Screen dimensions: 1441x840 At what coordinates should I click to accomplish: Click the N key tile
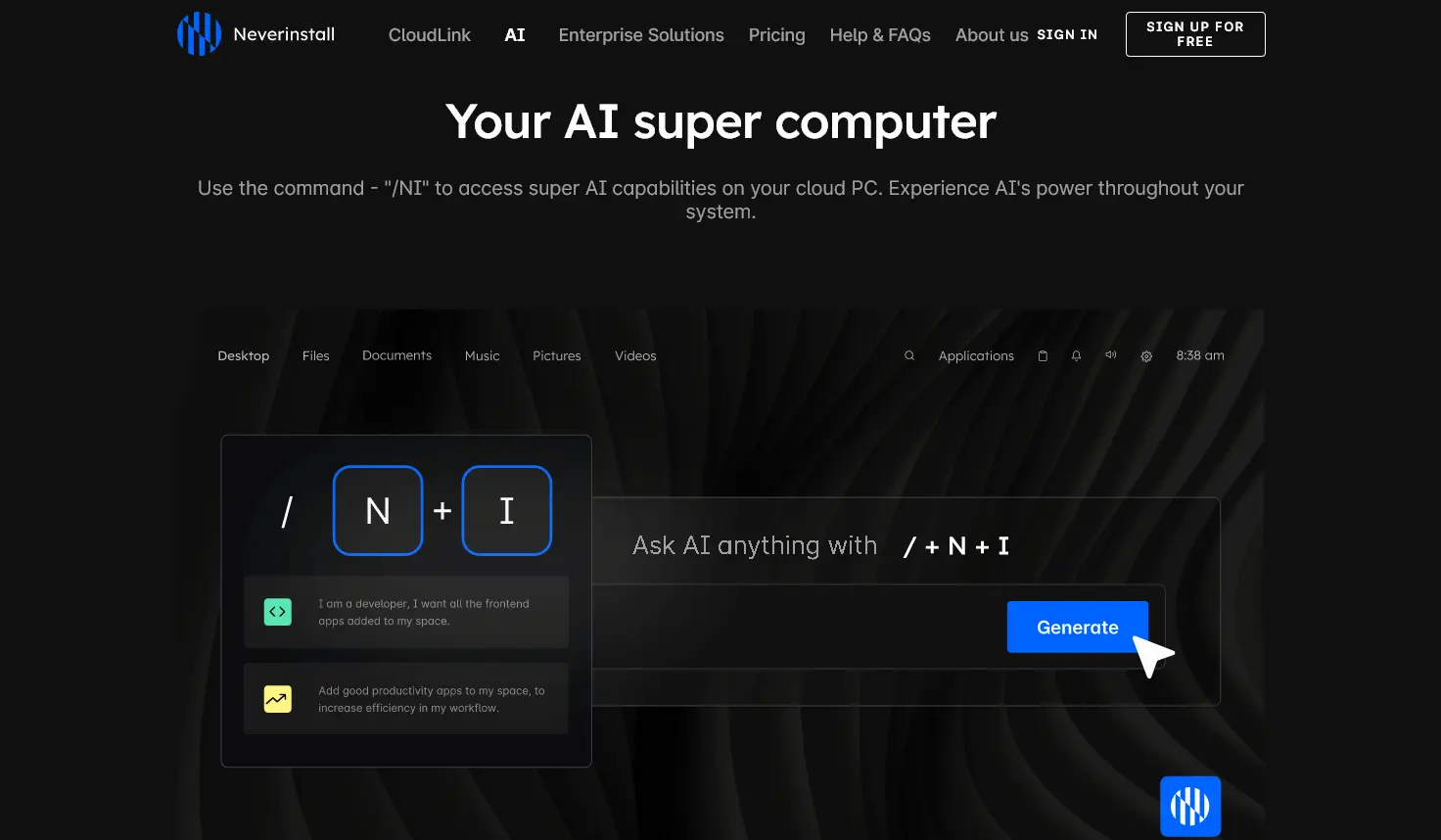tap(378, 510)
